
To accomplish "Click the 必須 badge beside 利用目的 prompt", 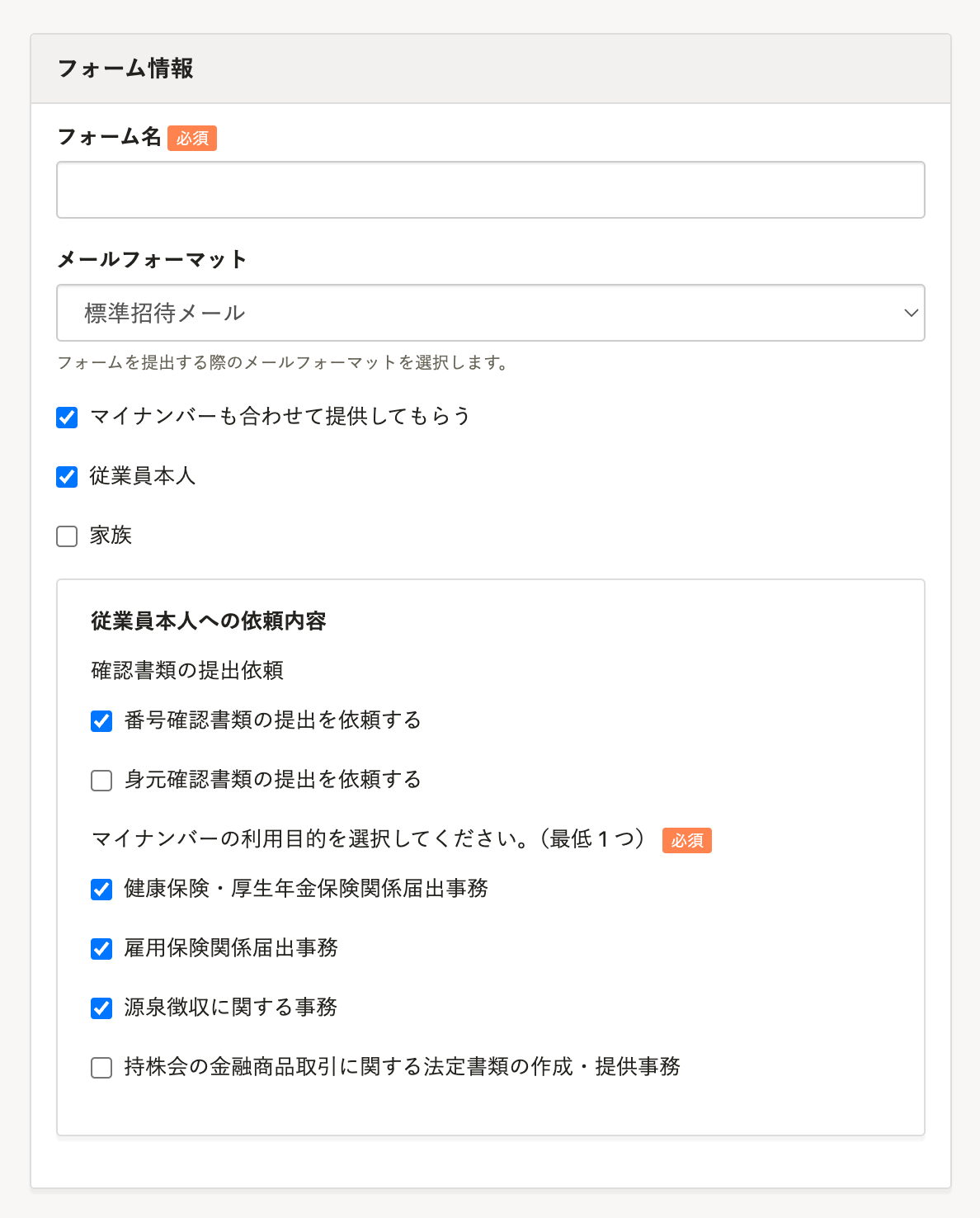I will pyautogui.click(x=686, y=840).
